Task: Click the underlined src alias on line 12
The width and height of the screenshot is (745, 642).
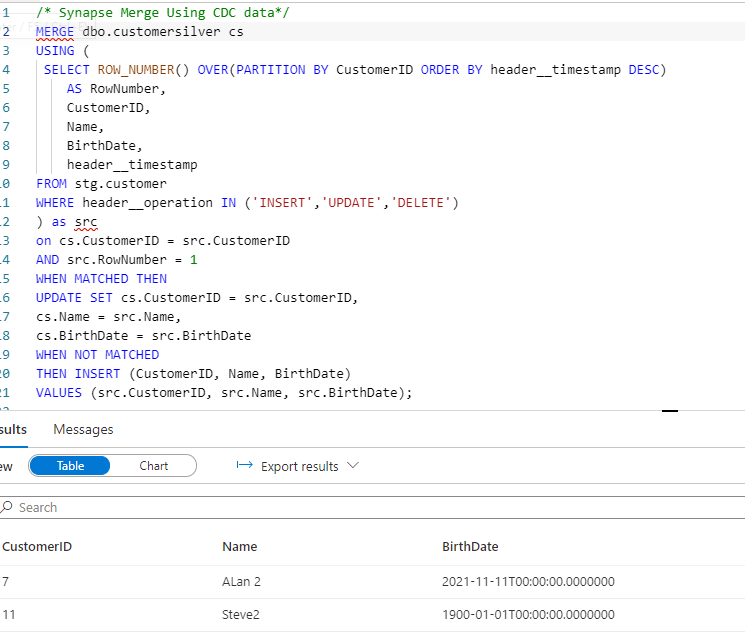Action: tap(86, 222)
